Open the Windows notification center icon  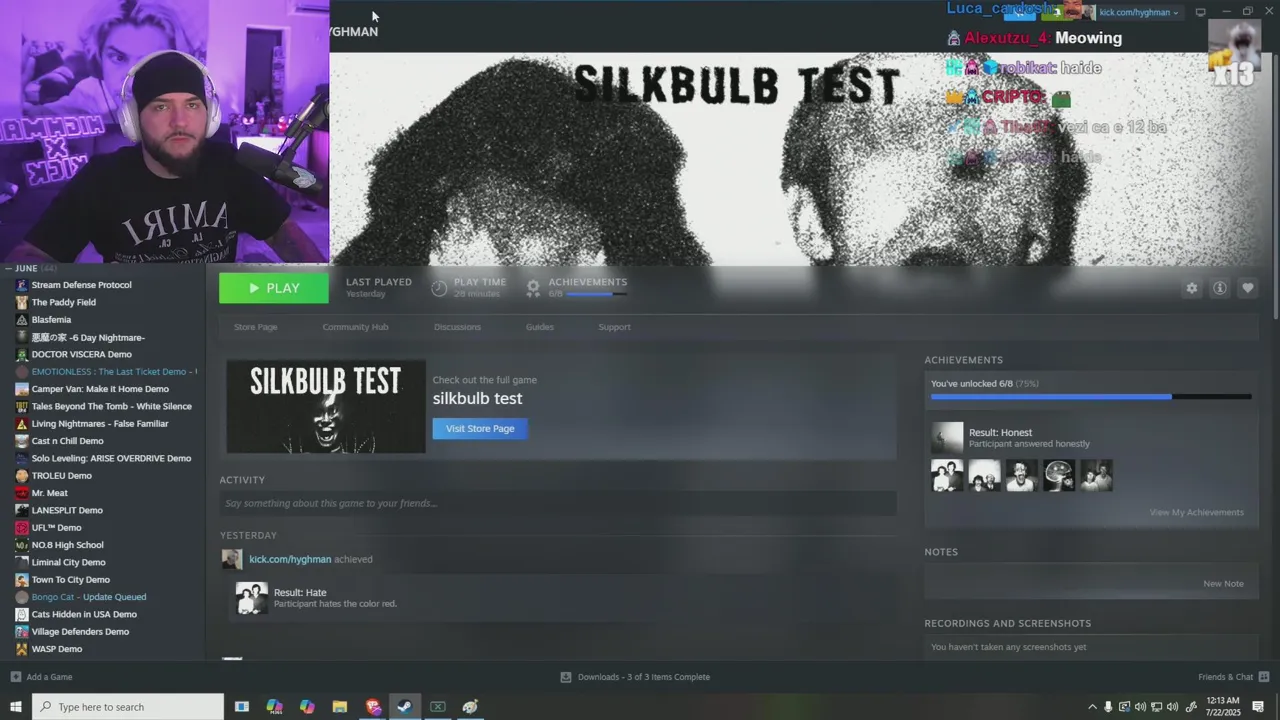(x=1258, y=707)
